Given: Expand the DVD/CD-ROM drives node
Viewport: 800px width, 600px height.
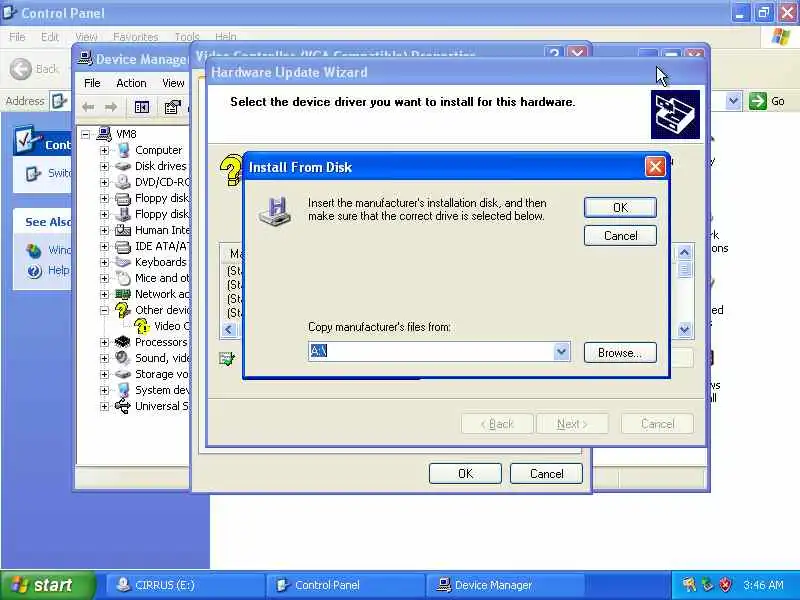Looking at the screenshot, I should 104,182.
